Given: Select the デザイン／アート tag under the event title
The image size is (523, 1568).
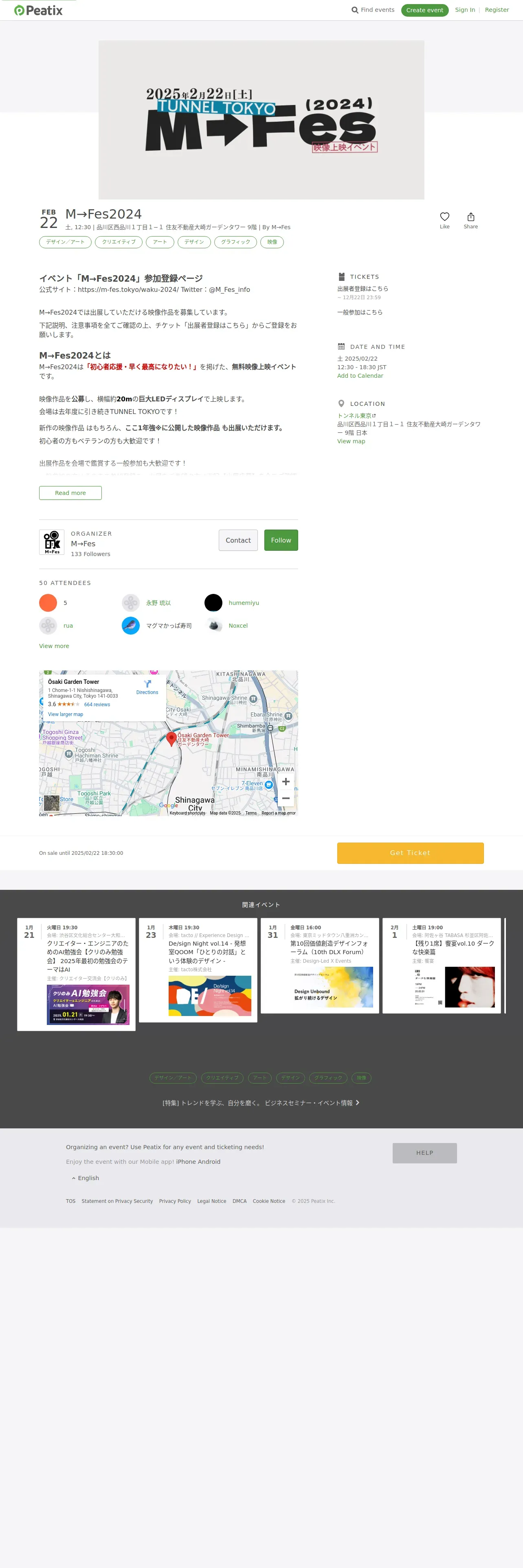Looking at the screenshot, I should tap(65, 242).
